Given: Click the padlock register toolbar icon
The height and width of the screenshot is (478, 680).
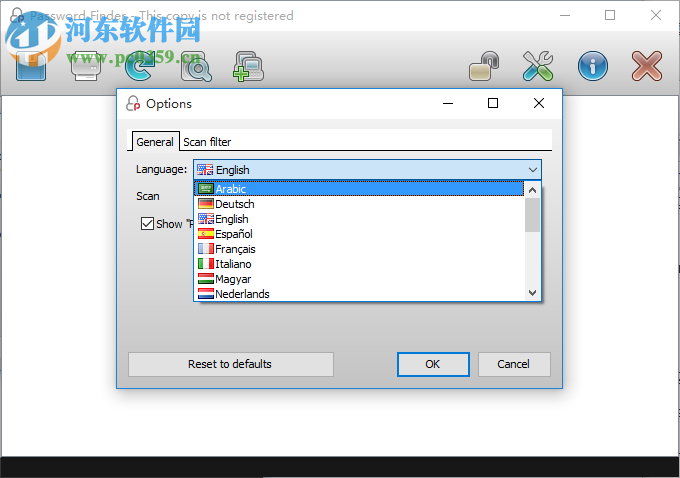Looking at the screenshot, I should [x=484, y=66].
